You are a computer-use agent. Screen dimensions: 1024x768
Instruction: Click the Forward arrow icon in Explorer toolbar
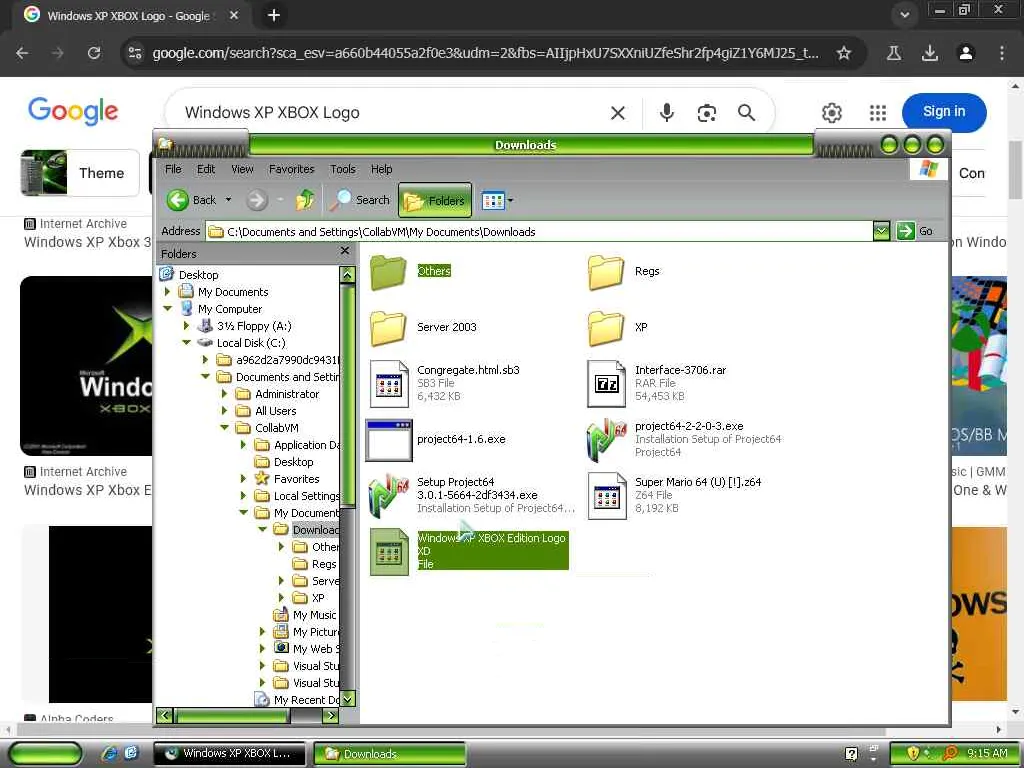(257, 200)
